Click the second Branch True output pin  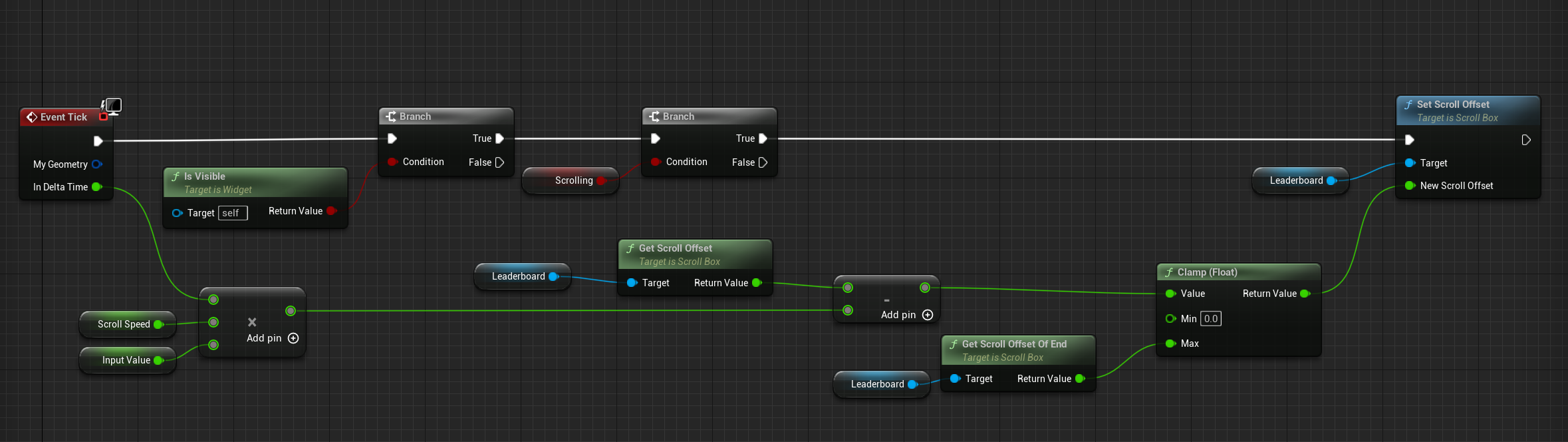763,138
